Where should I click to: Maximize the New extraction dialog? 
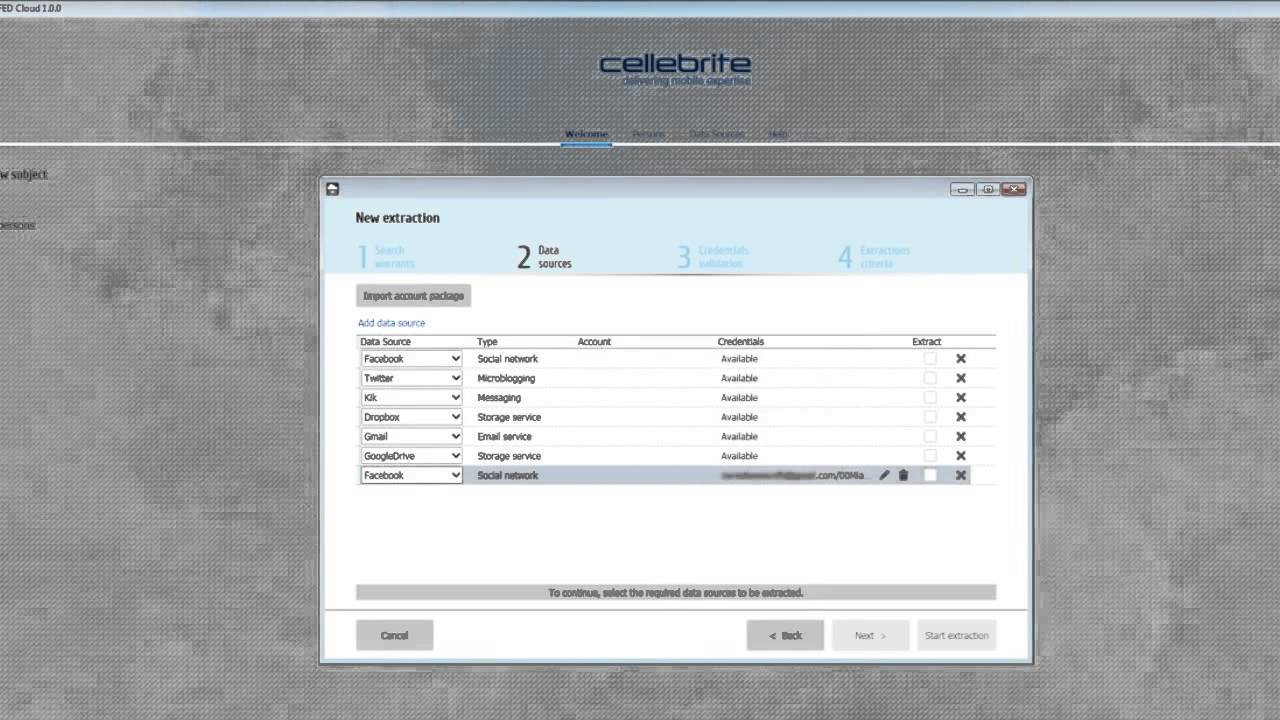pyautogui.click(x=988, y=189)
